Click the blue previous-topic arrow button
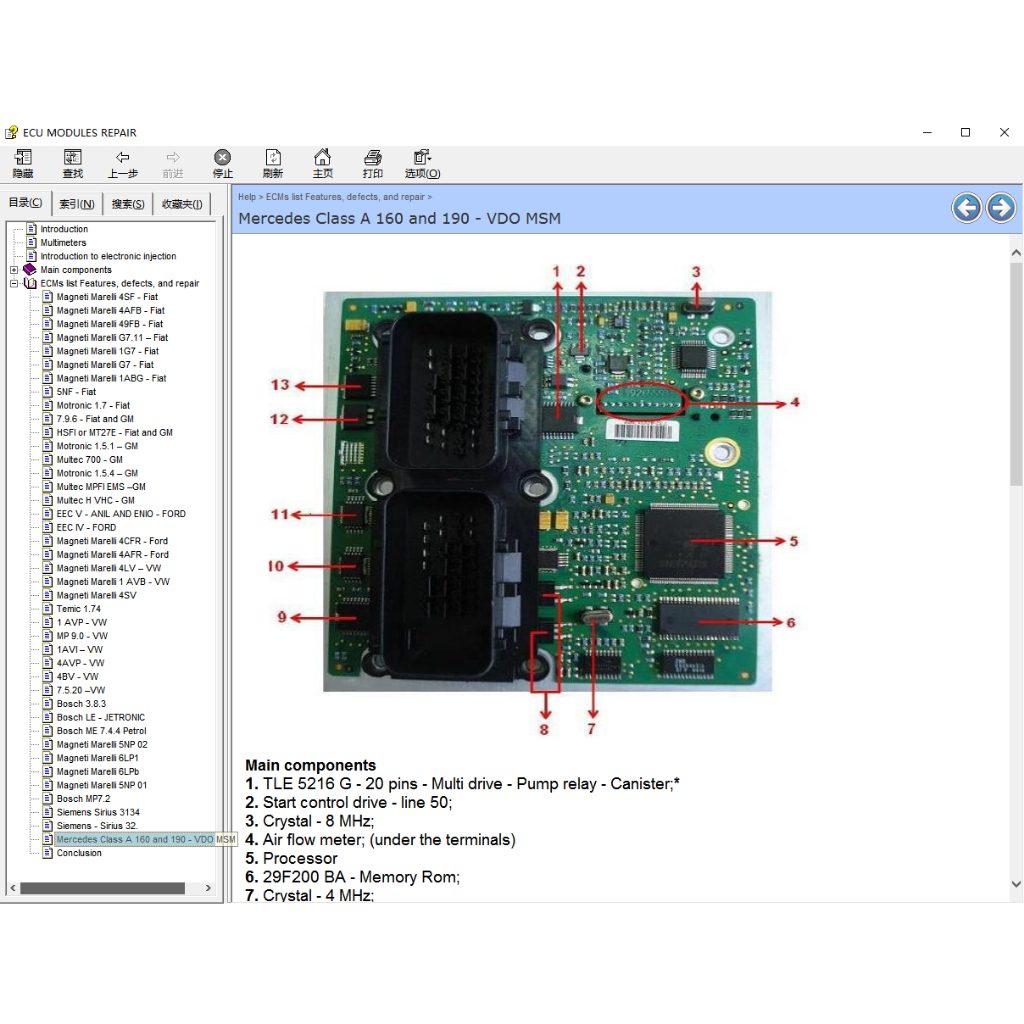The width and height of the screenshot is (1024, 1024). click(966, 208)
